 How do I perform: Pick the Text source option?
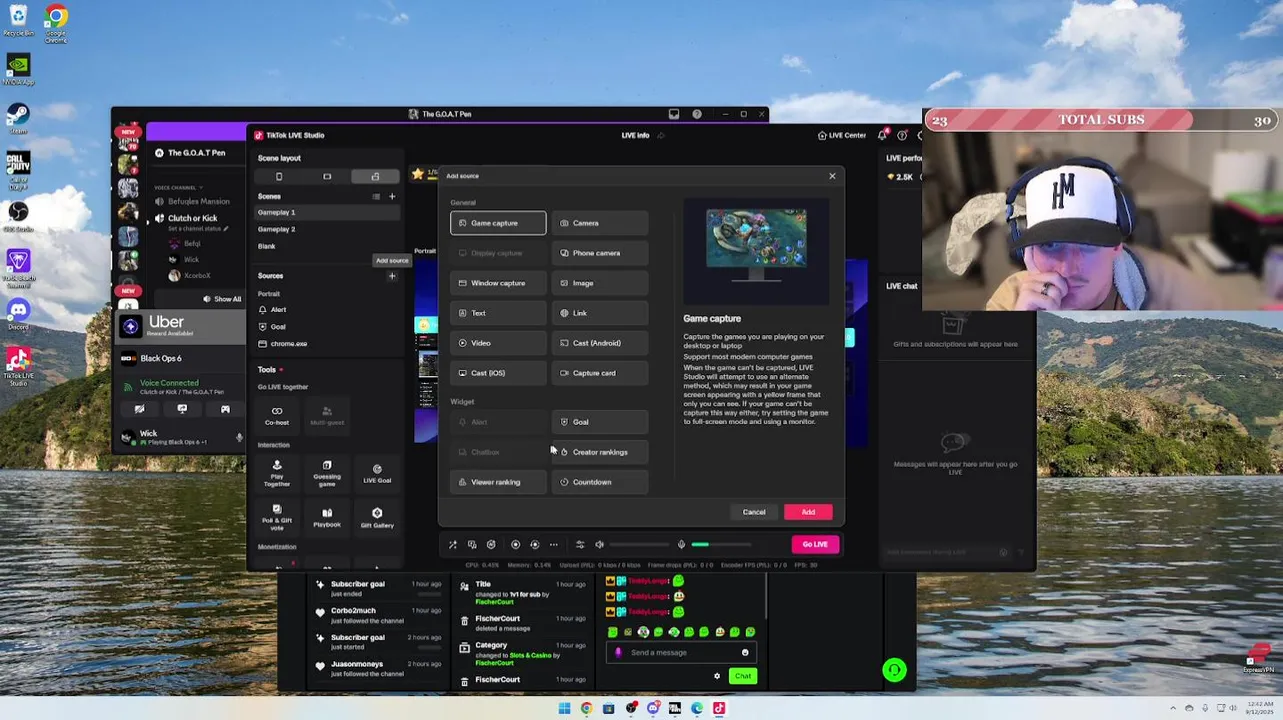tap(498, 313)
